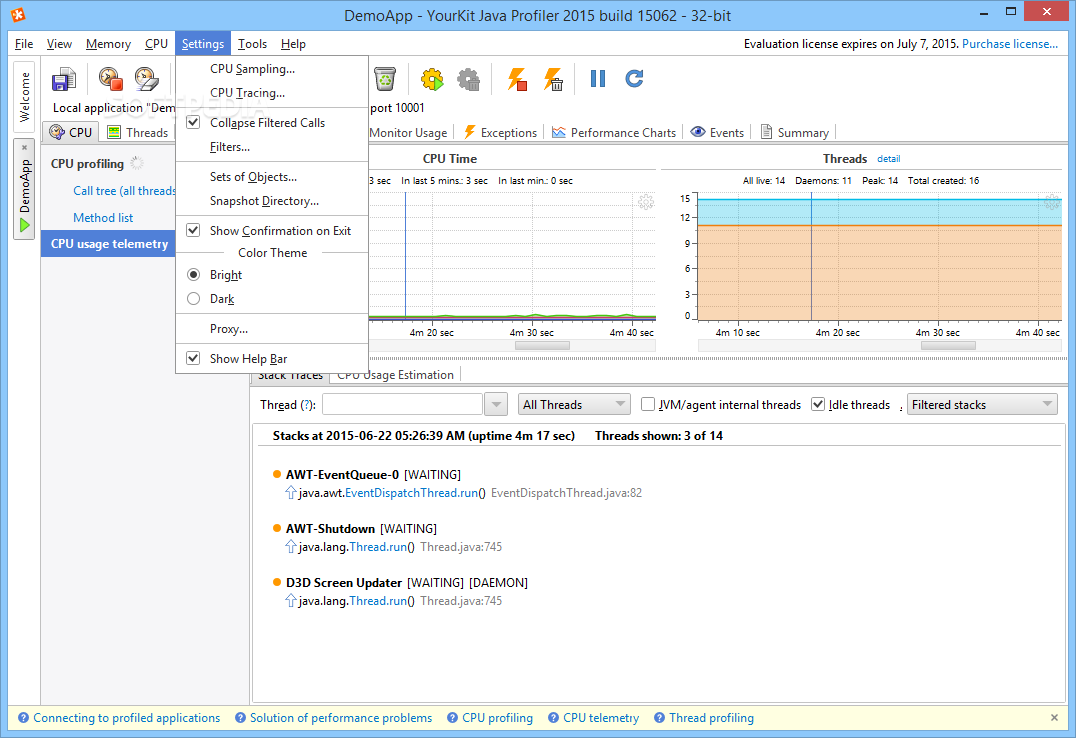Click the stop CPU profiling stopwatch icon

click(x=110, y=79)
